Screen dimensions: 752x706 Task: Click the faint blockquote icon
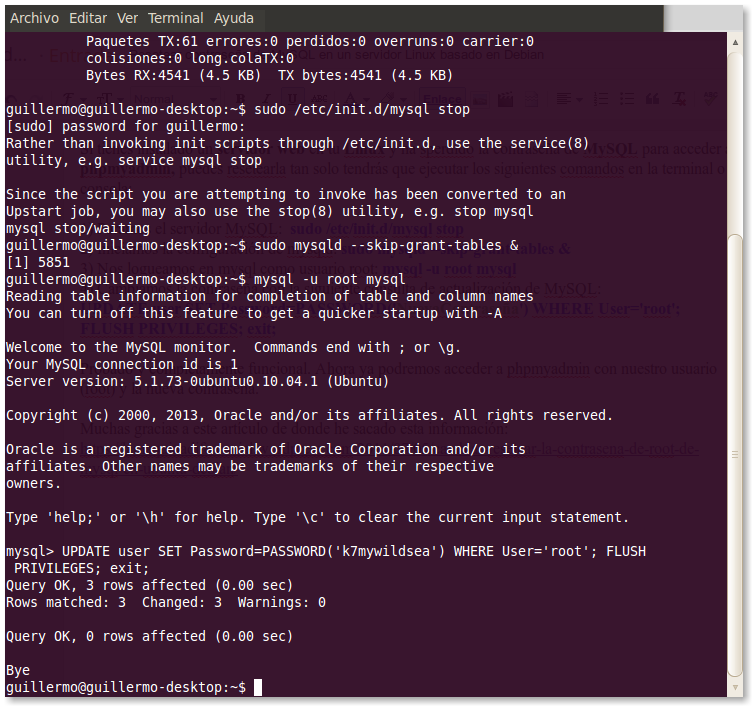(x=652, y=99)
